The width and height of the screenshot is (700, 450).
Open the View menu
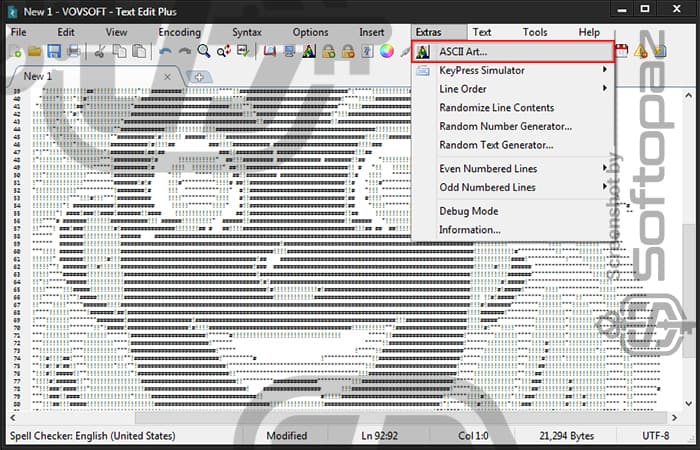point(117,32)
